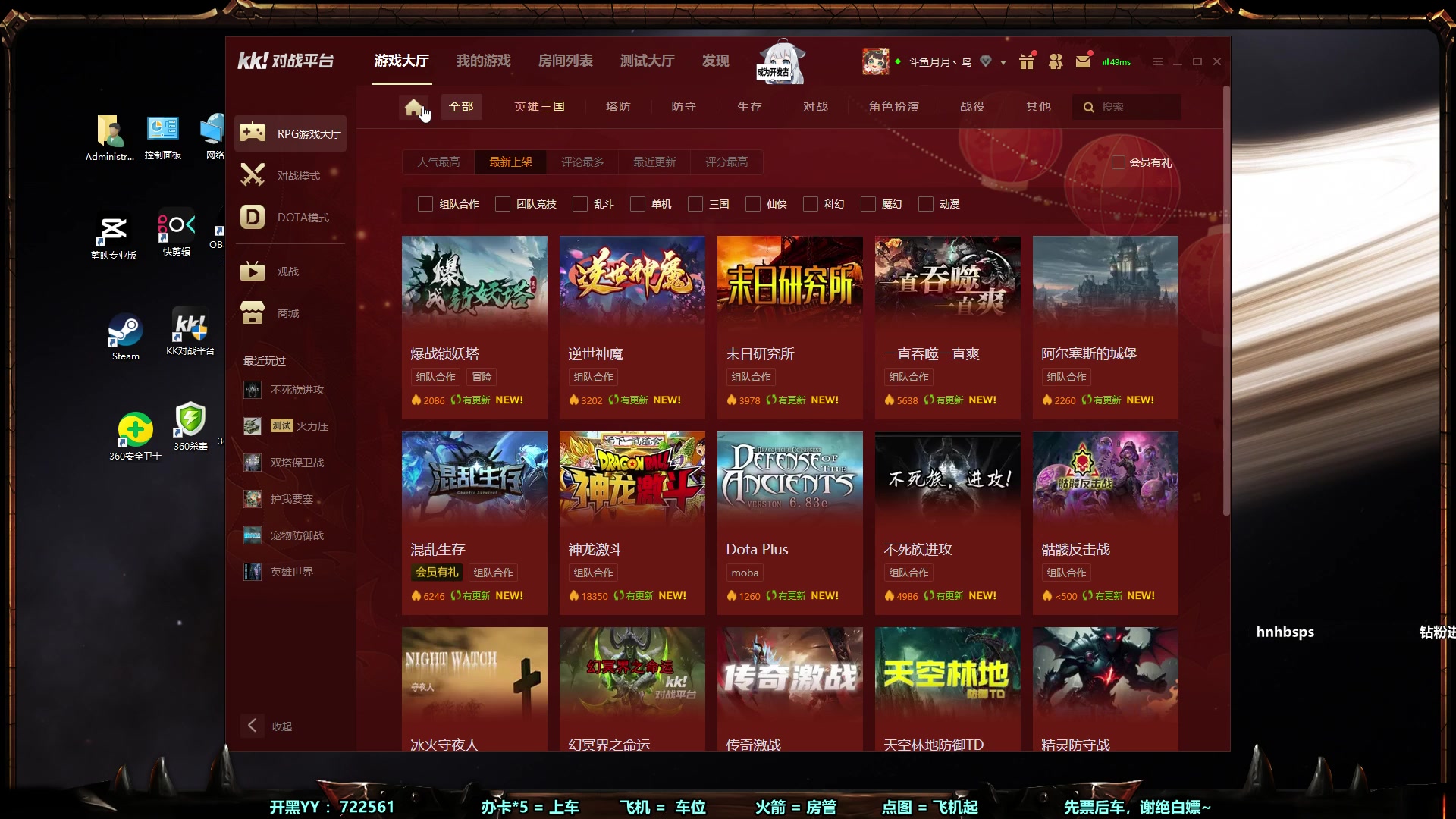1456x819 pixels.
Task: Sort by 评论最多
Action: tap(582, 162)
